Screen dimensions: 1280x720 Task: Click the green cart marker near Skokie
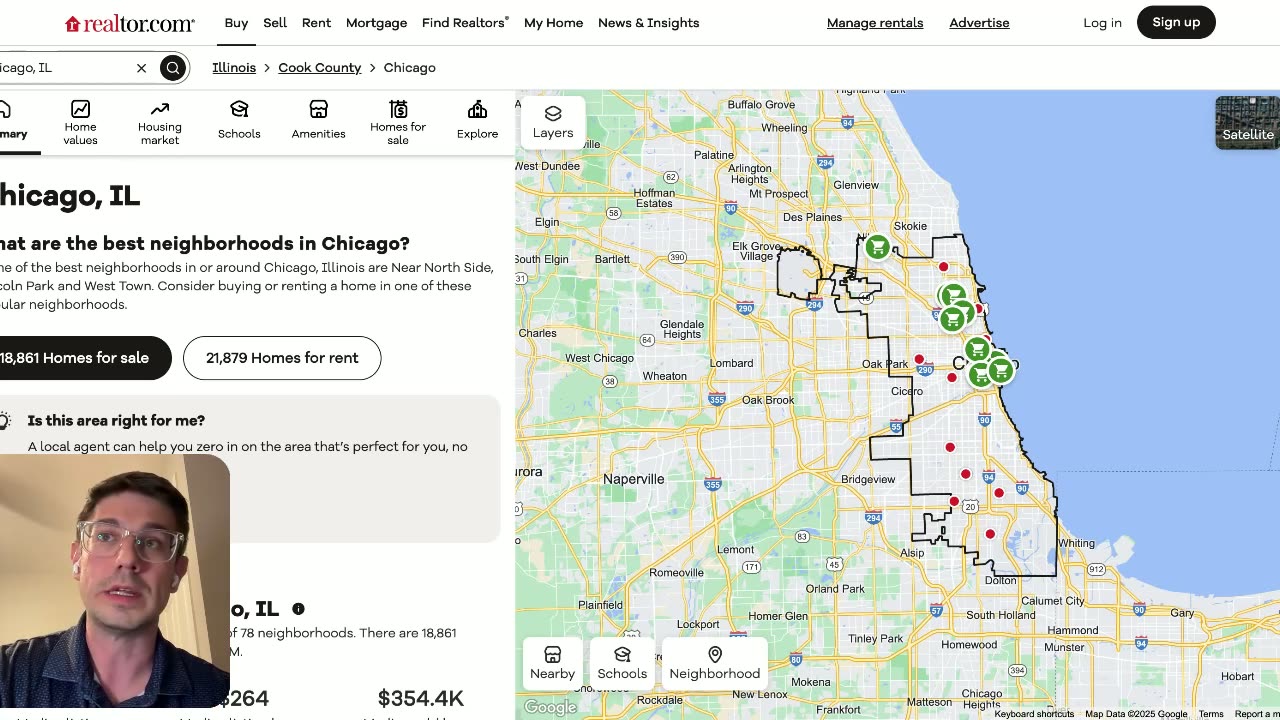click(877, 247)
